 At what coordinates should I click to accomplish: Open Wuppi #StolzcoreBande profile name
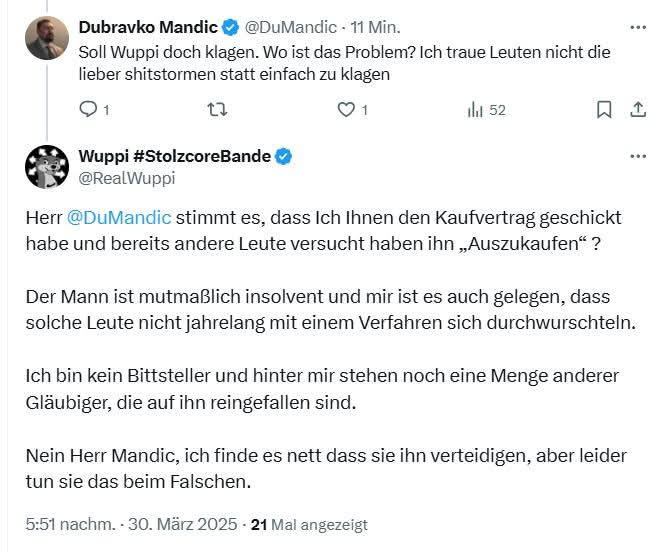175,157
